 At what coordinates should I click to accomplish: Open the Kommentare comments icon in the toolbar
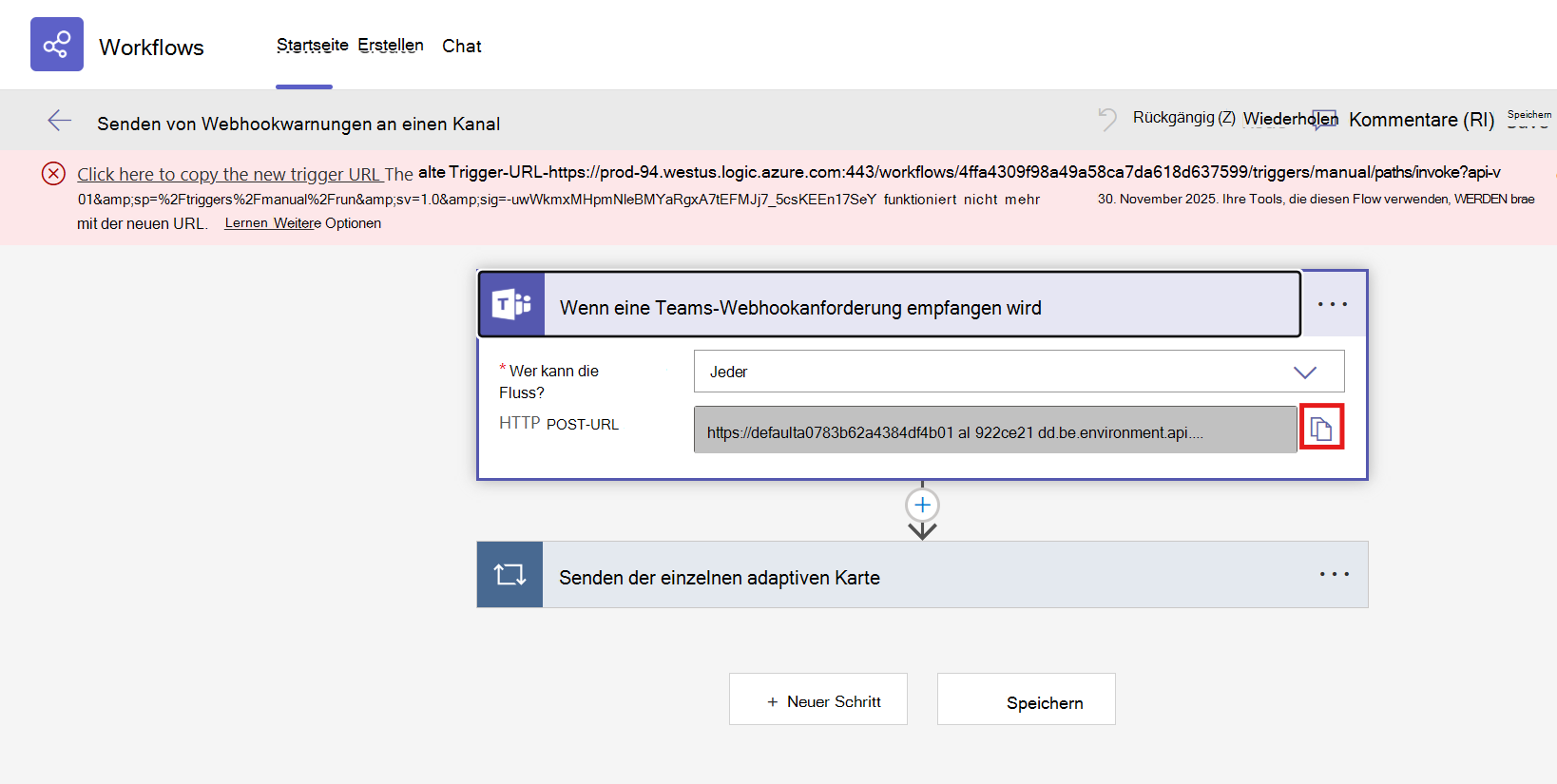(1325, 119)
